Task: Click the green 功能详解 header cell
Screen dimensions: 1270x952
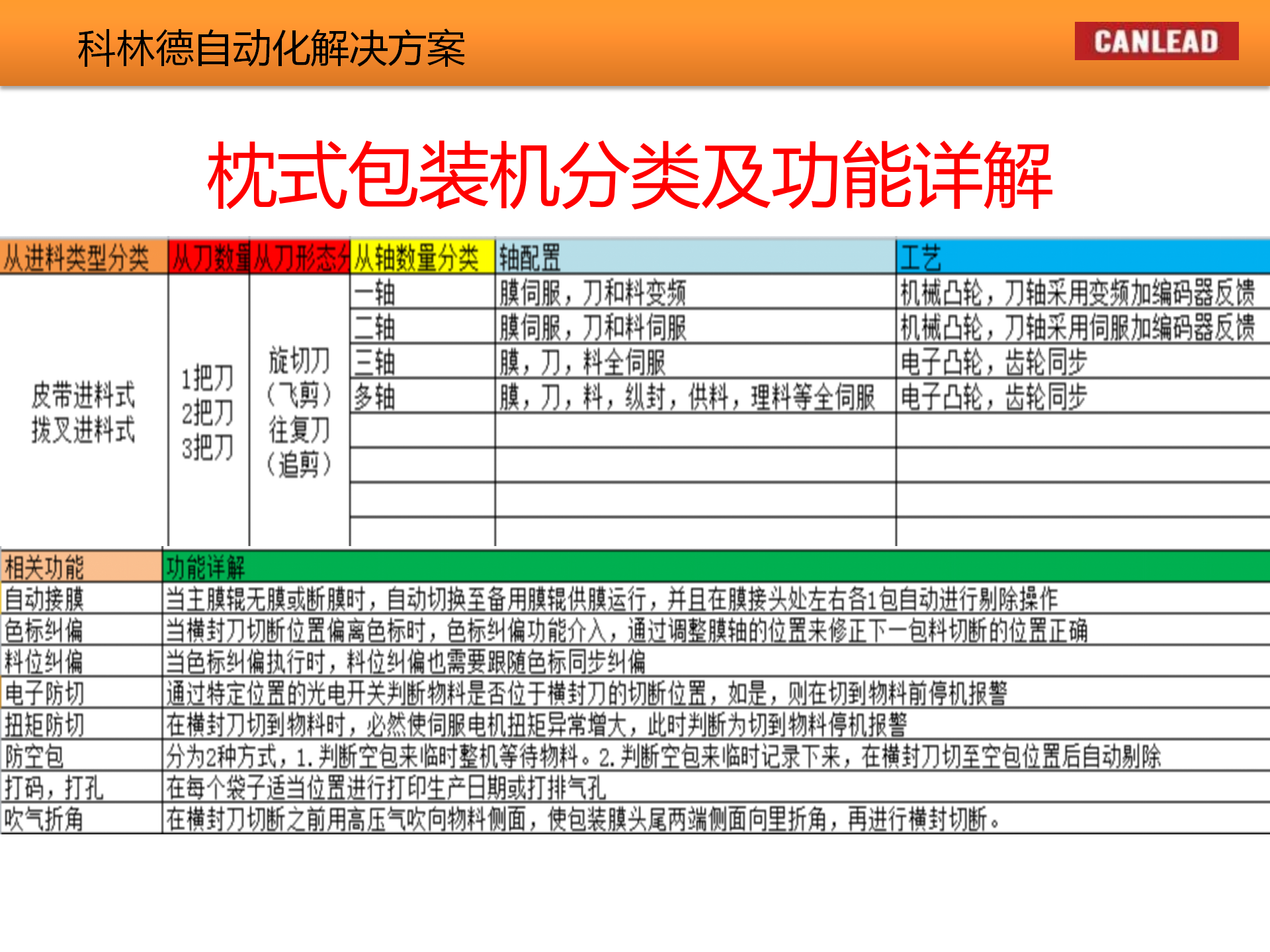Action: (716, 567)
